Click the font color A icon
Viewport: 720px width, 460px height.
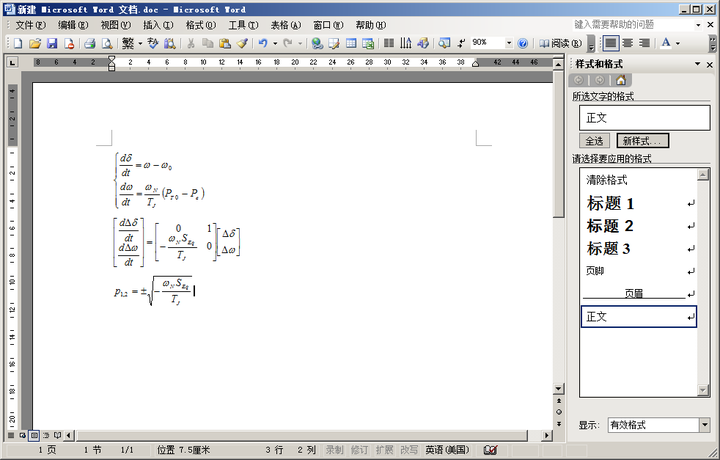point(665,43)
